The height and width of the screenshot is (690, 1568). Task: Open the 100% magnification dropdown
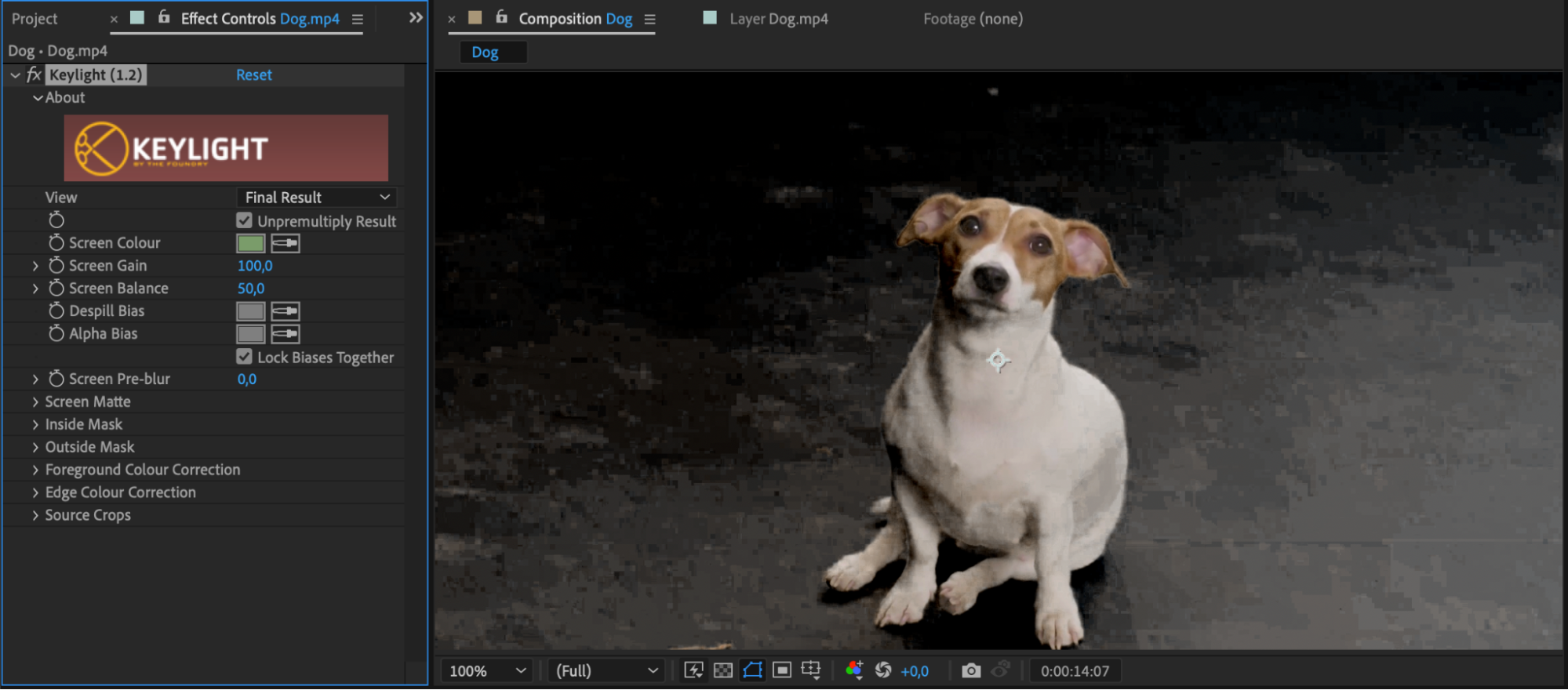click(x=486, y=671)
